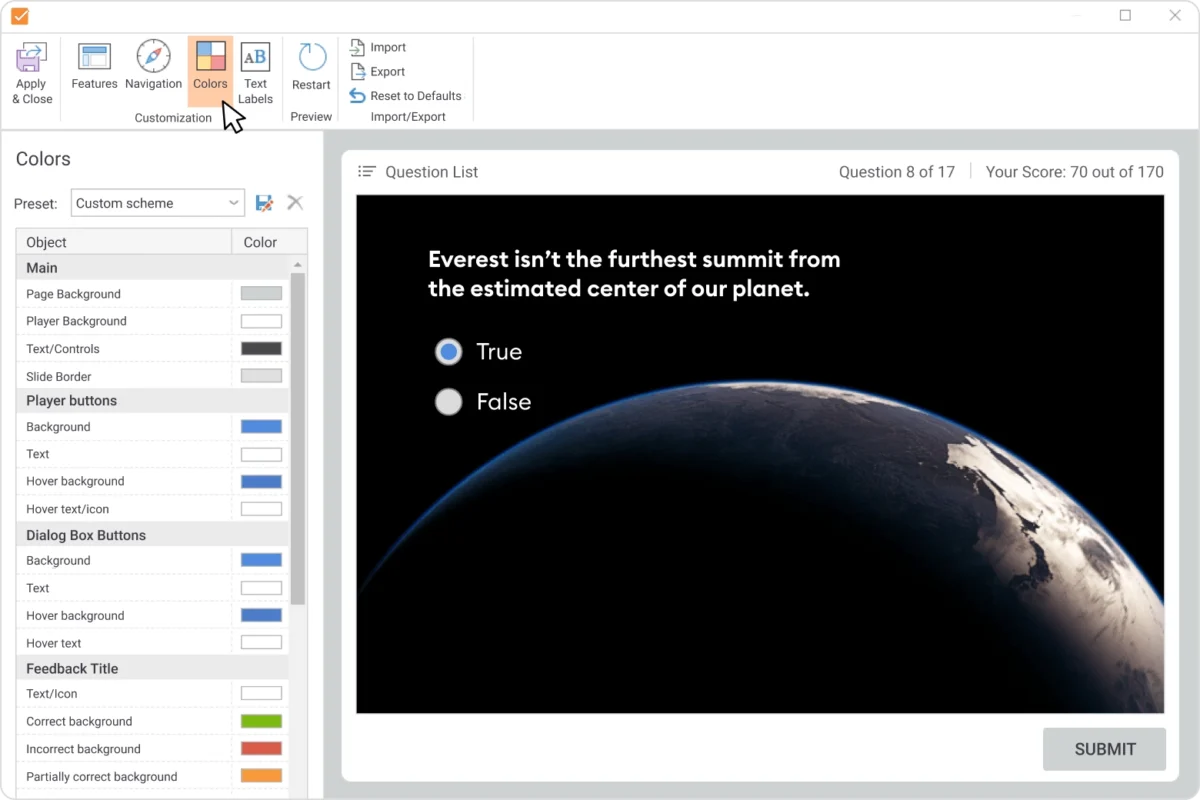Image resolution: width=1200 pixels, height=800 pixels.
Task: Select the Incorrect background row label
Action: point(83,749)
